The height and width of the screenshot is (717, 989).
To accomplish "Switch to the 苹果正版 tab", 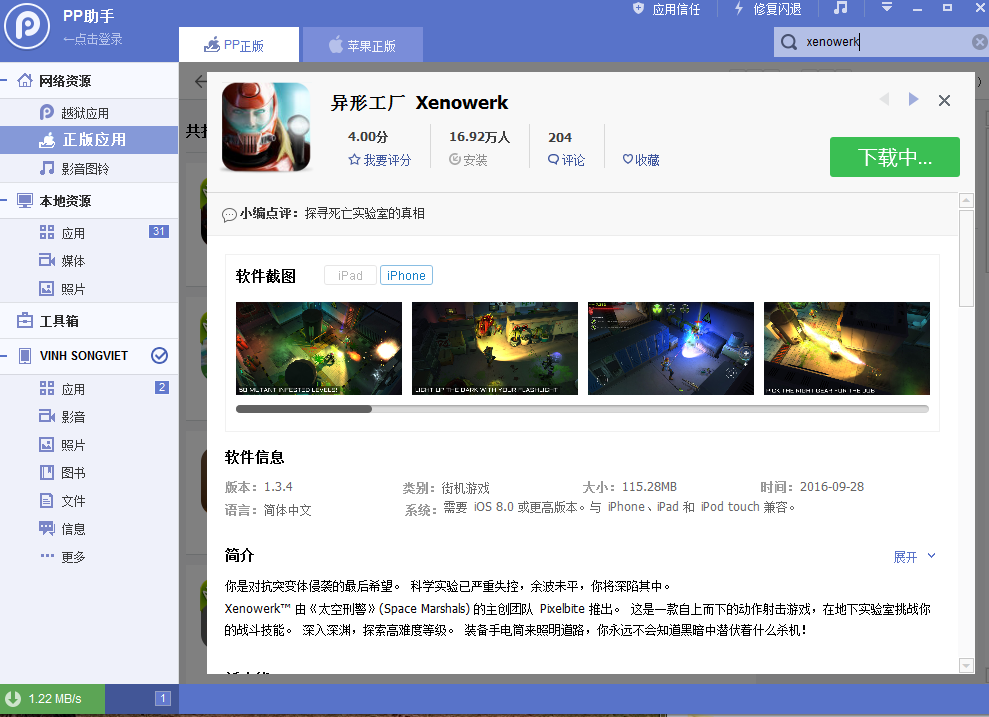I will 362,45.
